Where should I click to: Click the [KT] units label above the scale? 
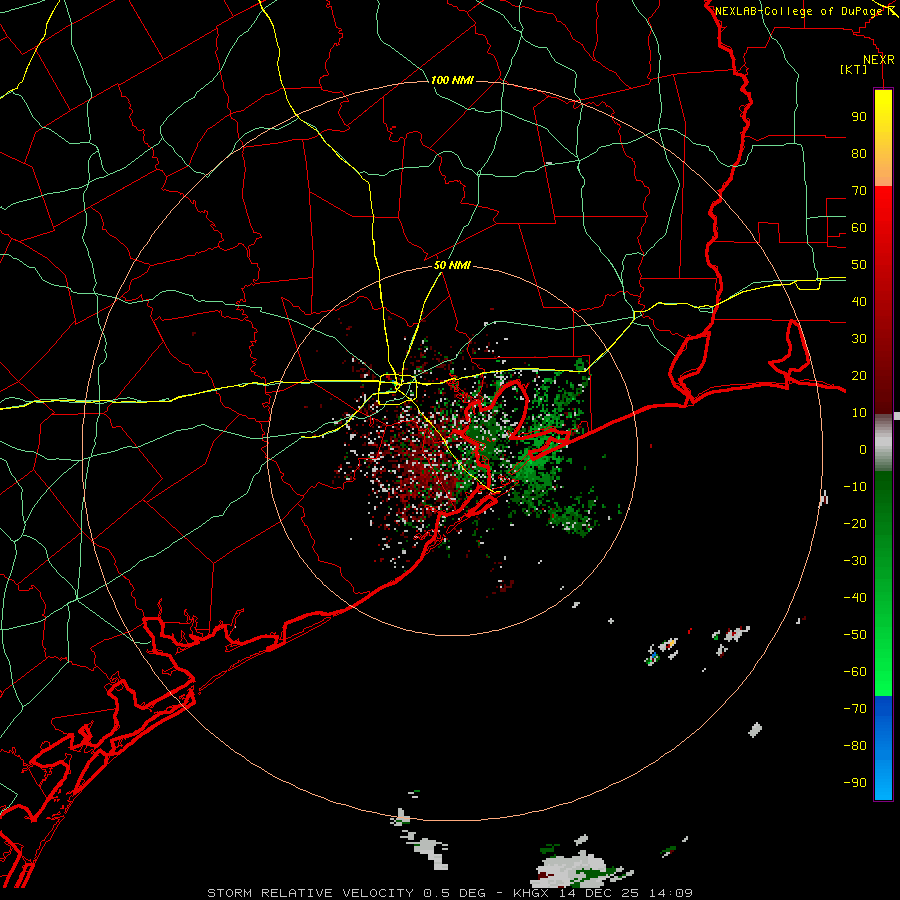pos(854,69)
